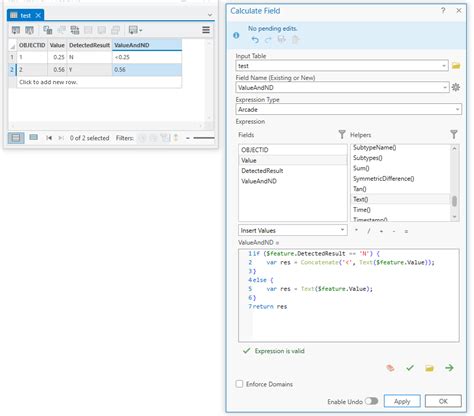
Task: Insert the multiply operator button
Action: point(356,231)
